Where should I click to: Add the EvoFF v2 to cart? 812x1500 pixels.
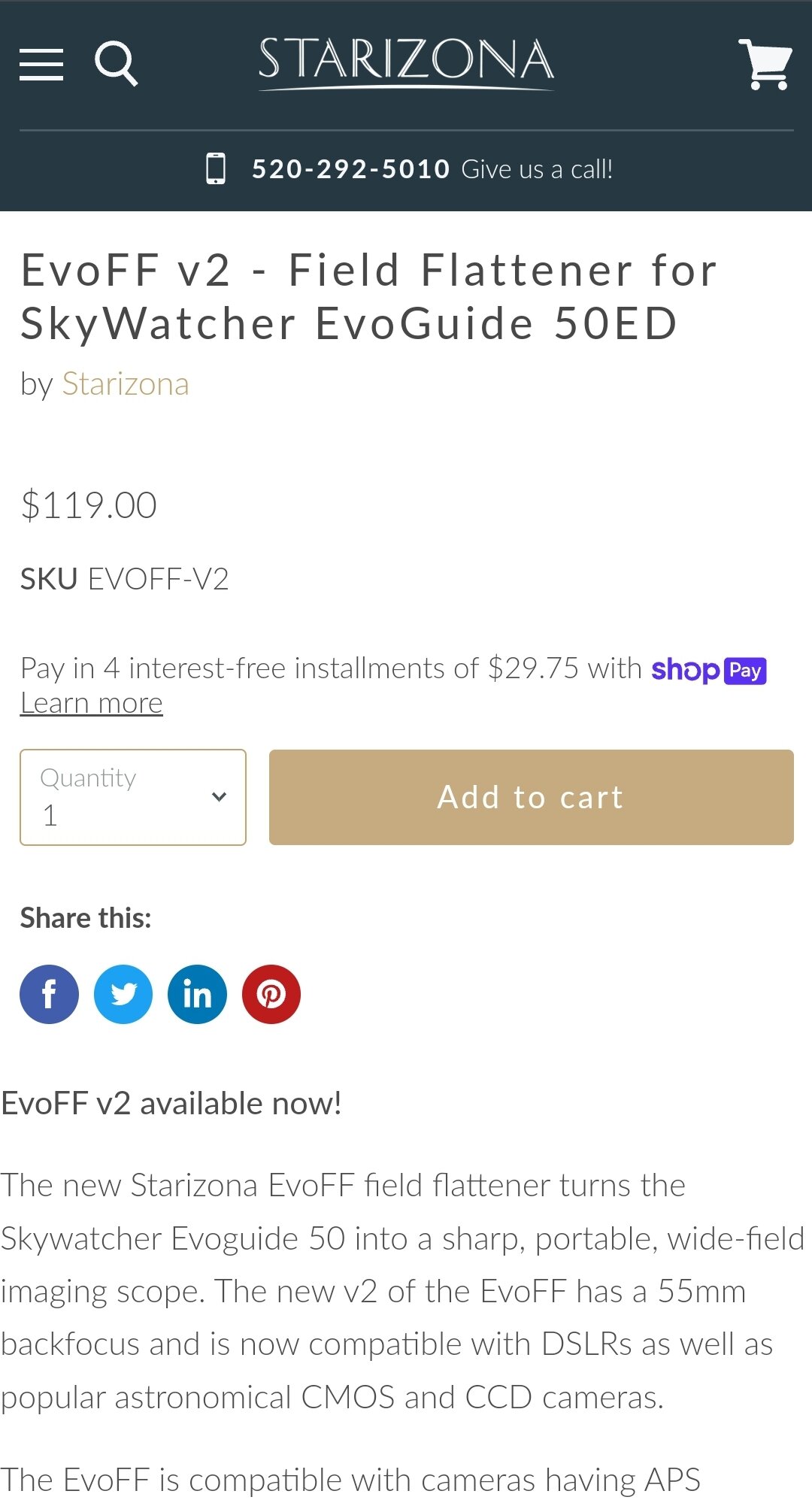pos(531,797)
